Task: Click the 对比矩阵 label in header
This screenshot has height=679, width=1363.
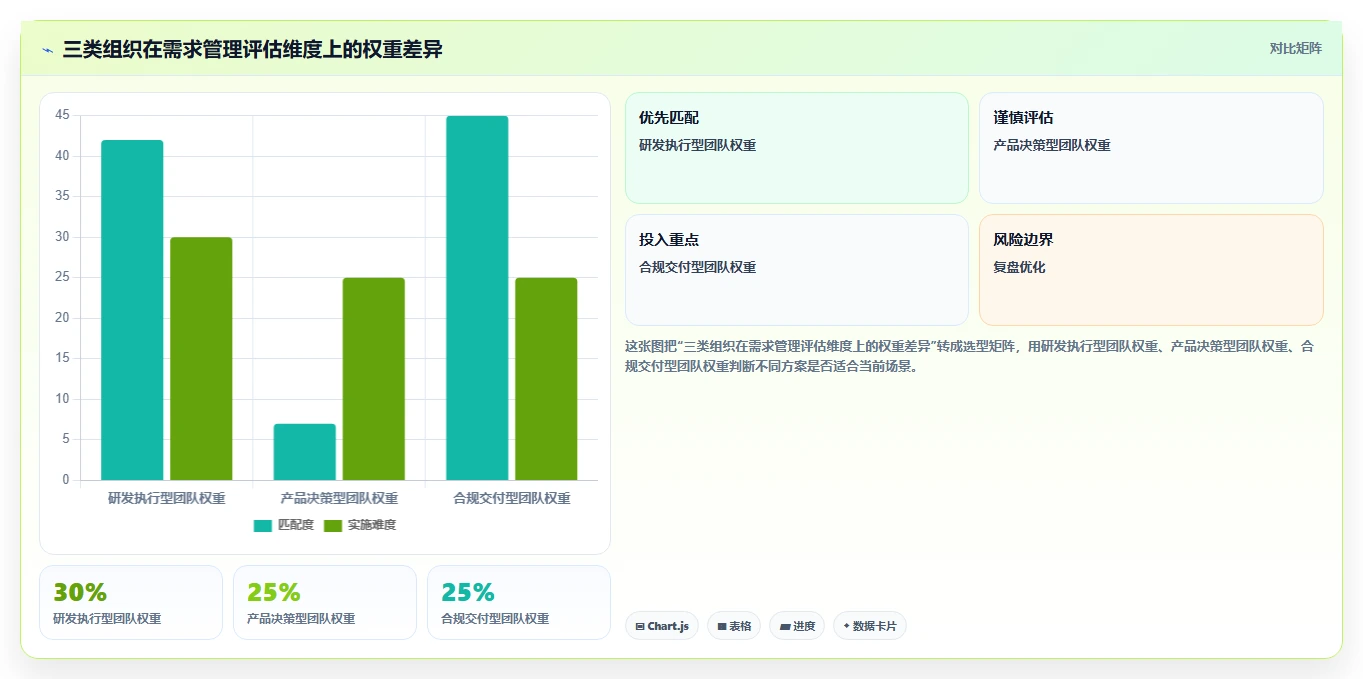Action: [1295, 49]
